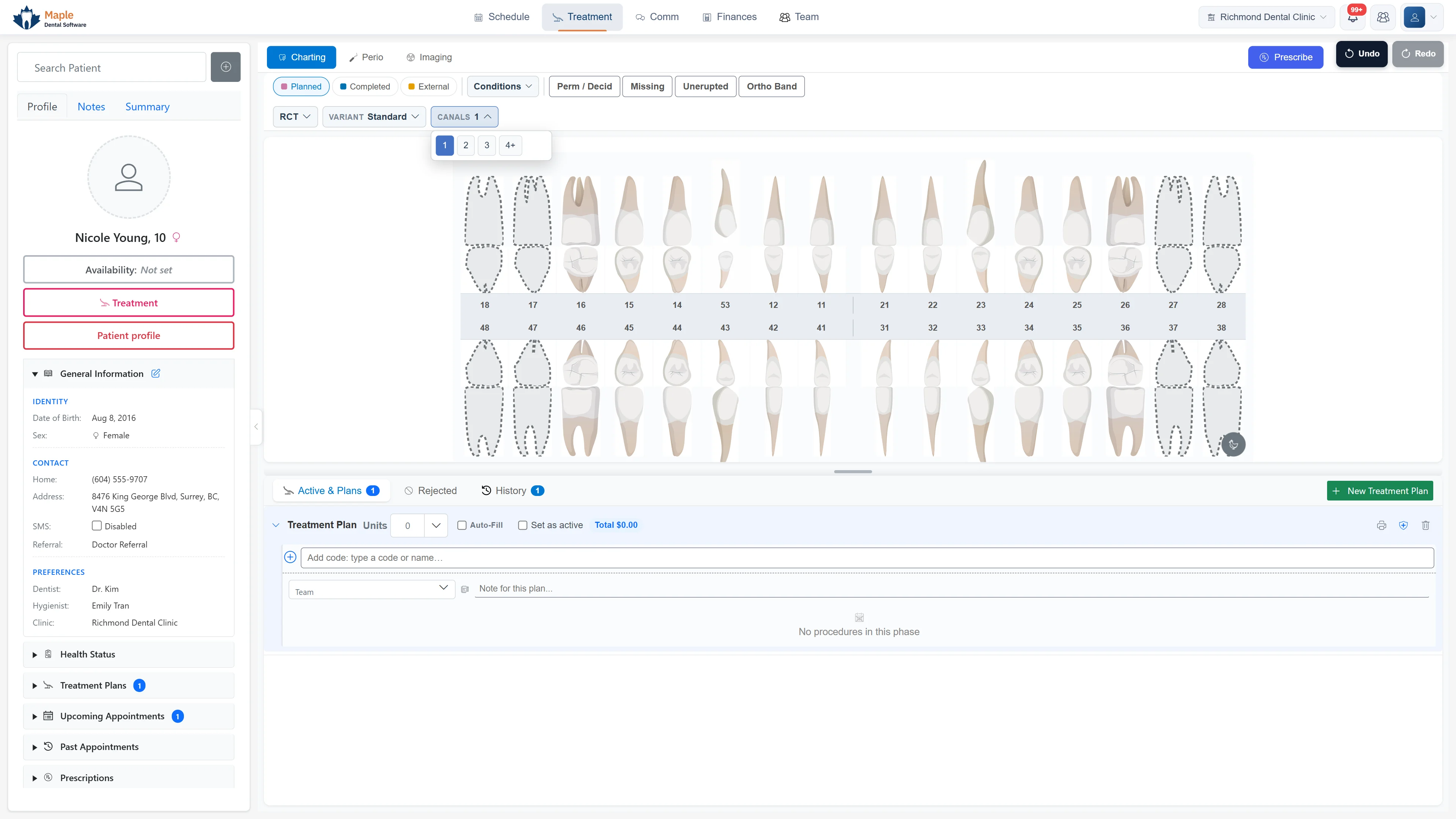Enable the Auto-Fill checkbox
Viewport: 1456px width, 819px height.
pos(462,525)
